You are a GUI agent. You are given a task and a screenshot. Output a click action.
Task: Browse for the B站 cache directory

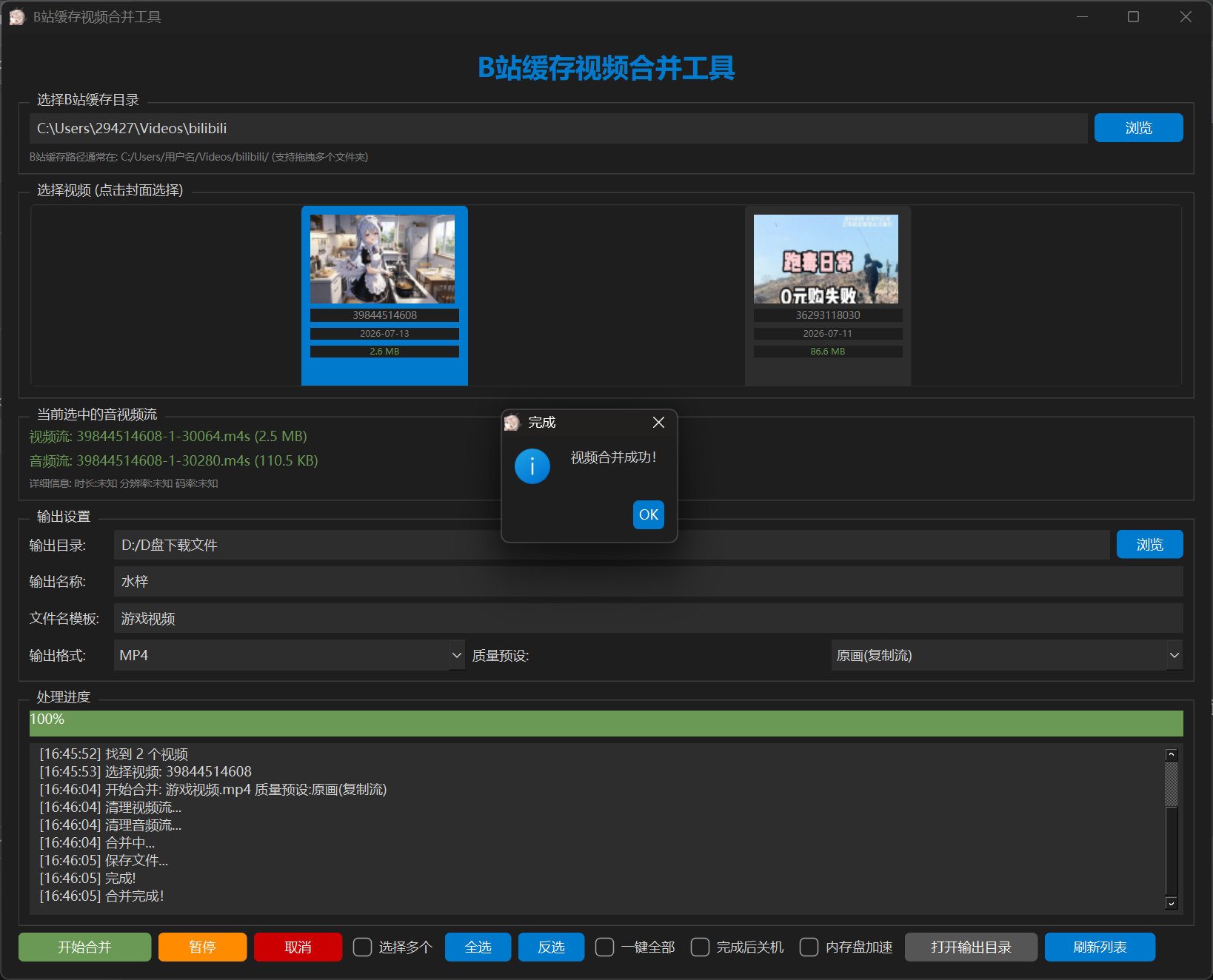[1138, 128]
